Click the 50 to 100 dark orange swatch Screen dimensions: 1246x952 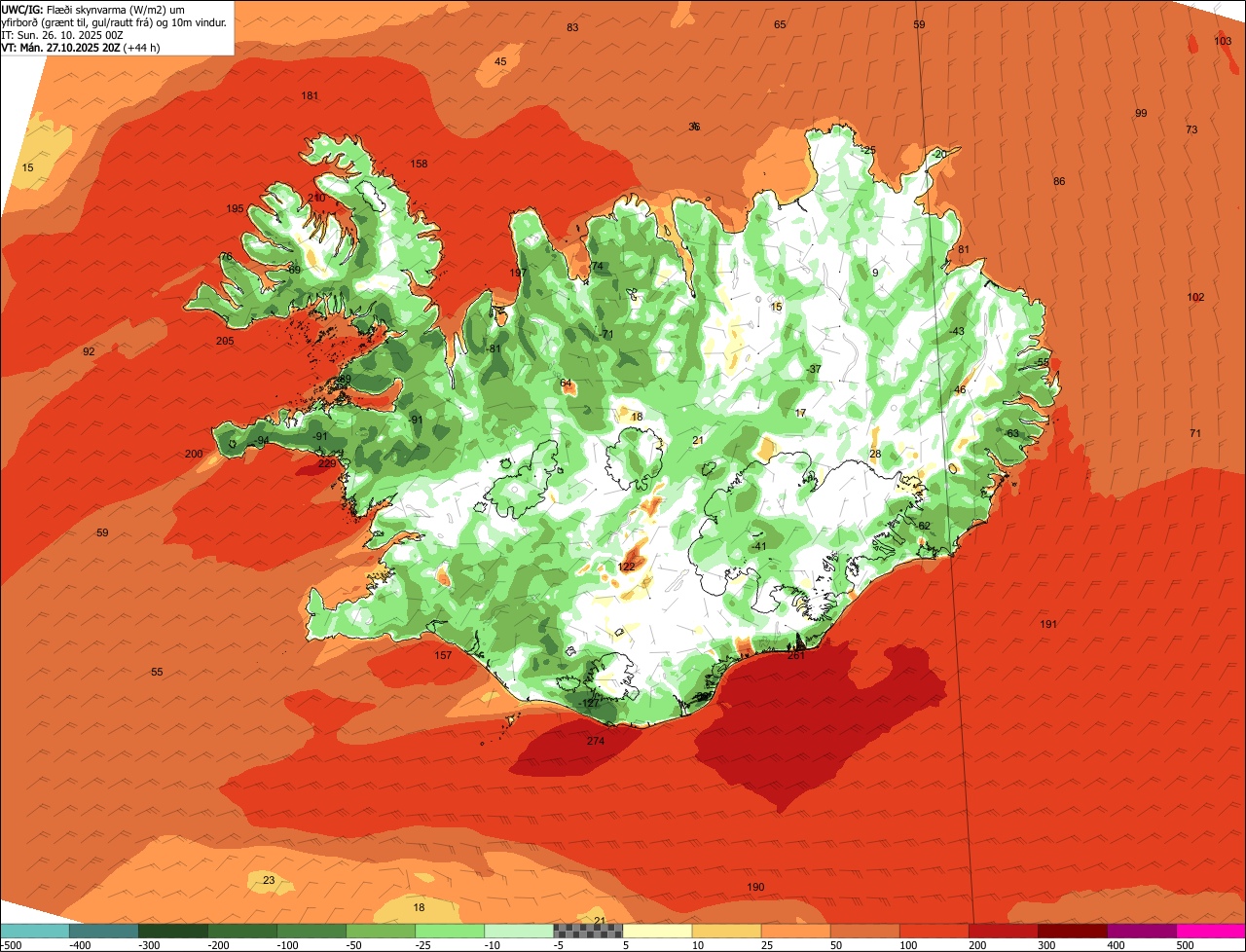point(864,931)
